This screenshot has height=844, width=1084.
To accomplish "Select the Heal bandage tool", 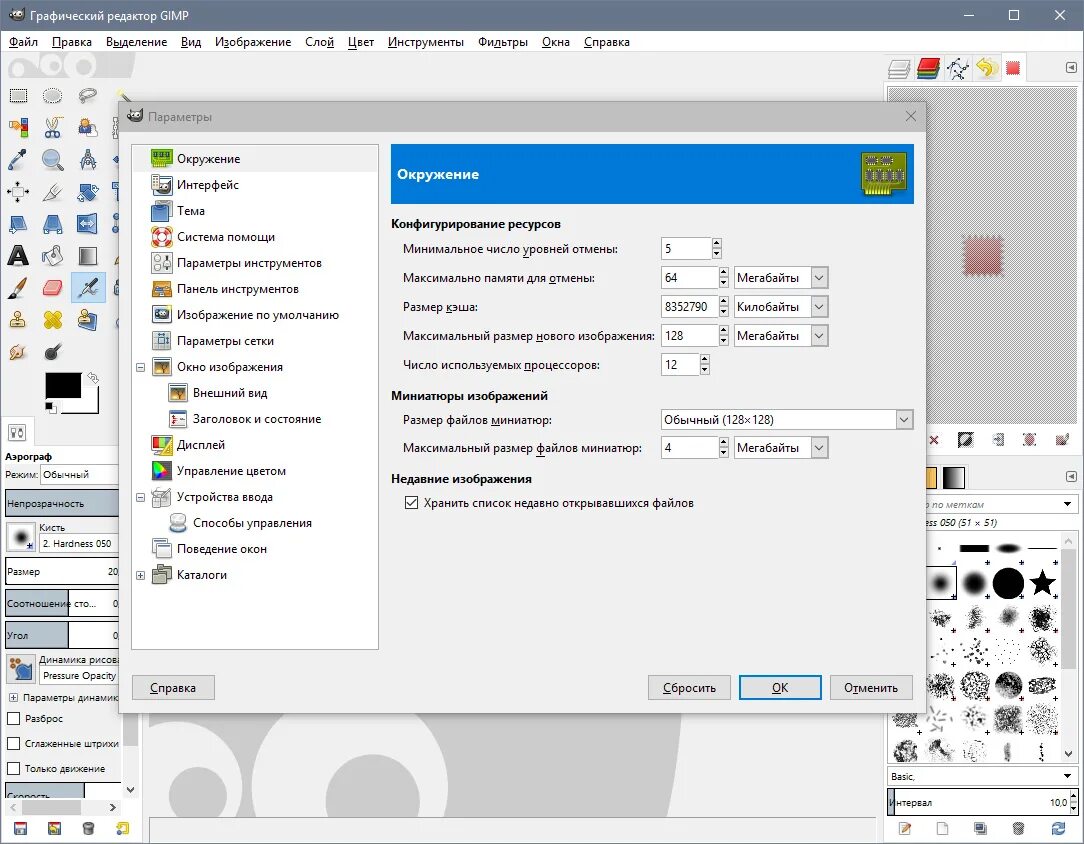I will point(53,319).
